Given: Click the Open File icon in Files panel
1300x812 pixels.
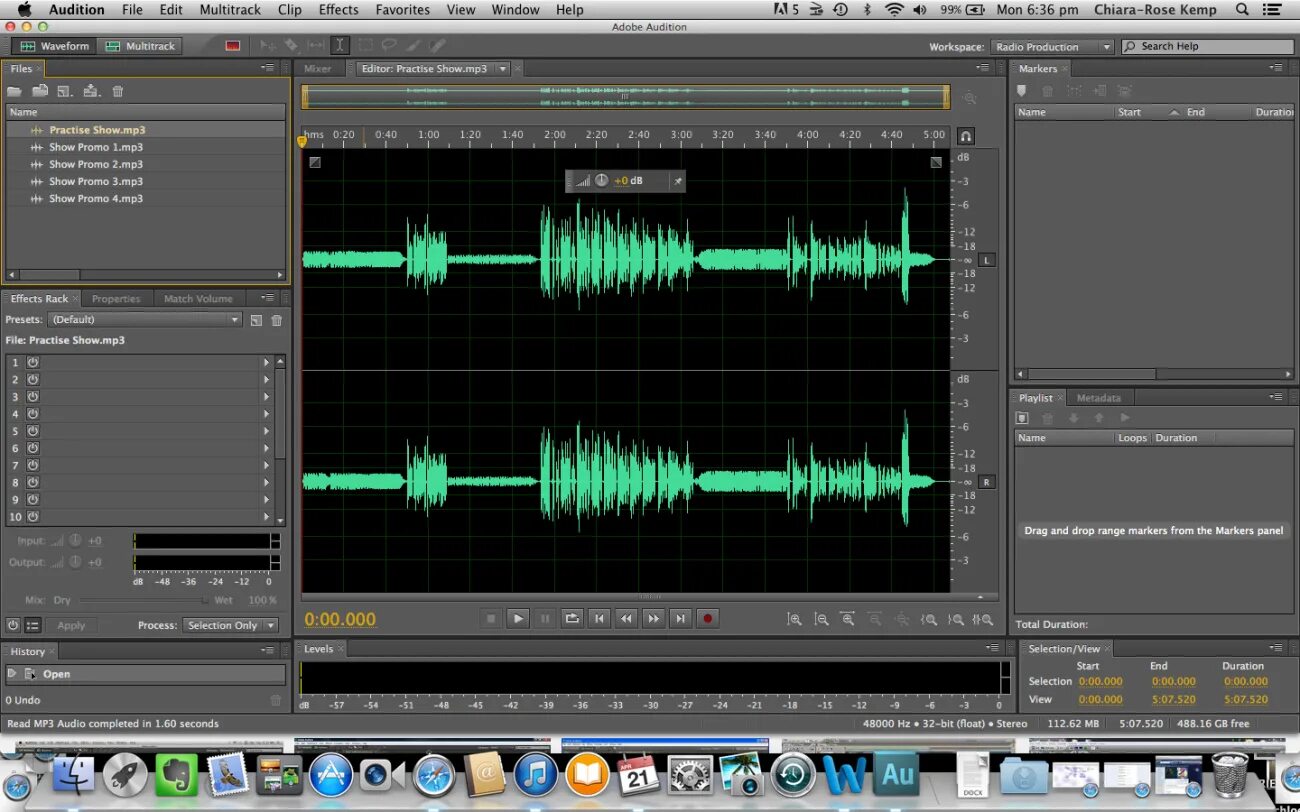Looking at the screenshot, I should pos(14,90).
